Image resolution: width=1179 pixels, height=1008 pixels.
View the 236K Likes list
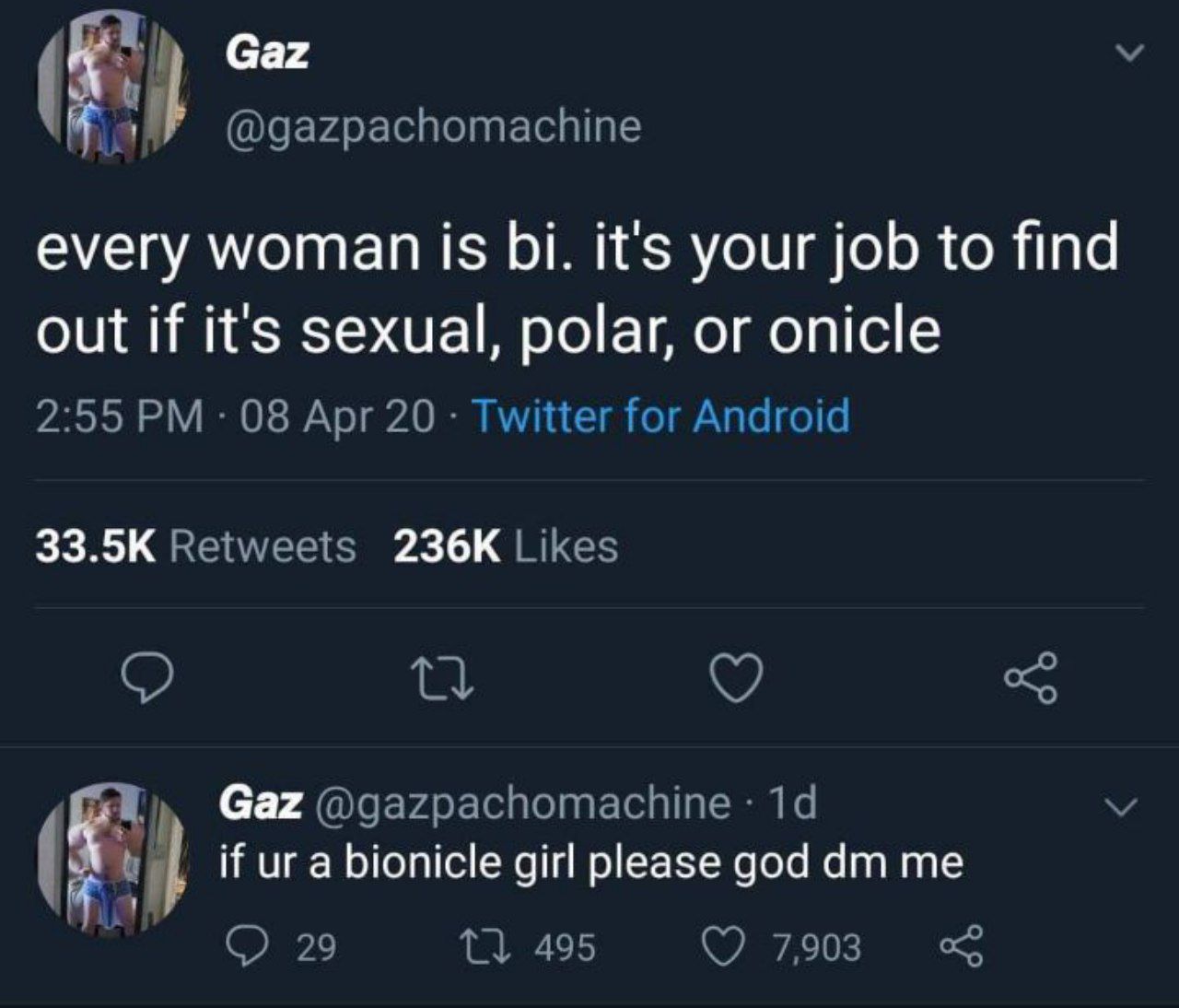506,545
